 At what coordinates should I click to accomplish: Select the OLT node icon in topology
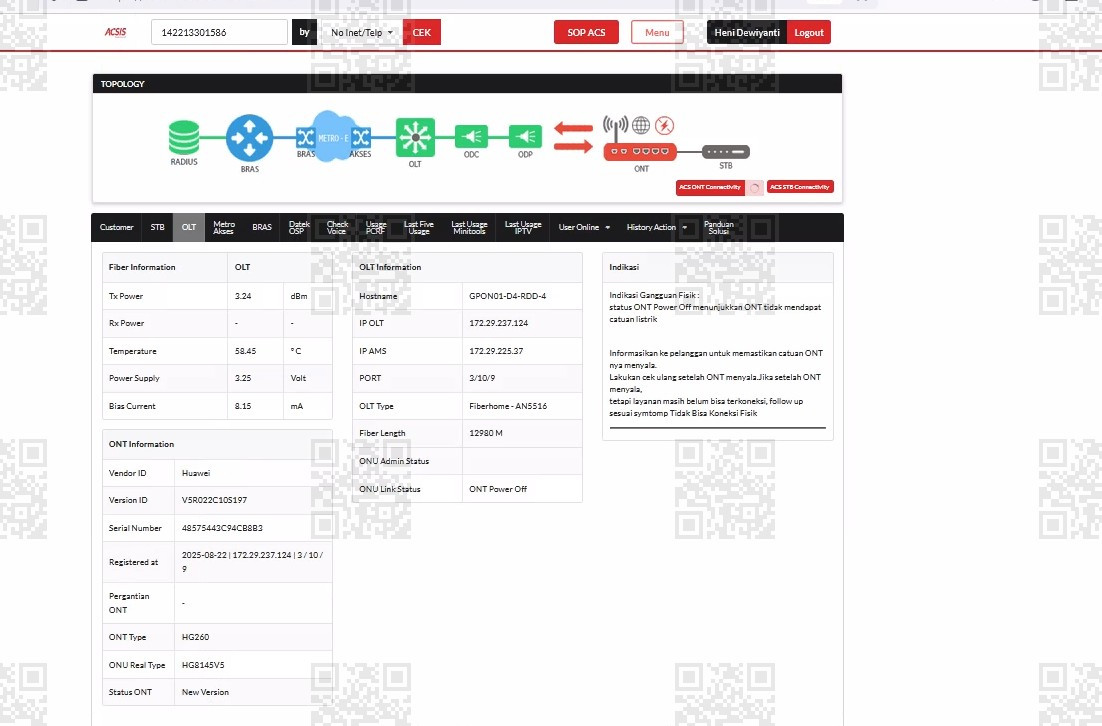coord(415,137)
